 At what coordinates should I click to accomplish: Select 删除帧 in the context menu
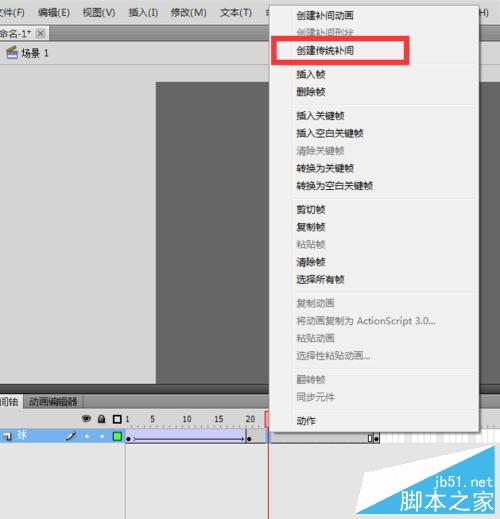click(311, 92)
